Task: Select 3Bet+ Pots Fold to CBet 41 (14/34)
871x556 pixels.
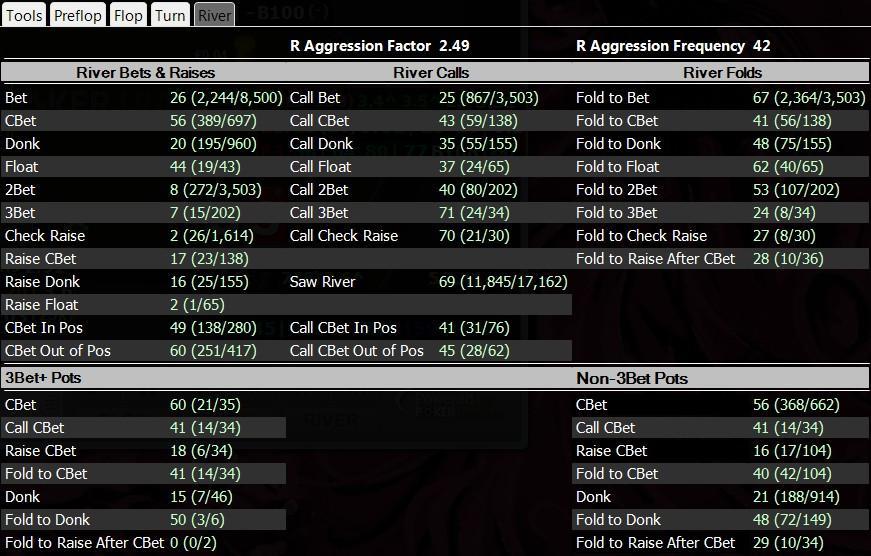Action: [205, 474]
